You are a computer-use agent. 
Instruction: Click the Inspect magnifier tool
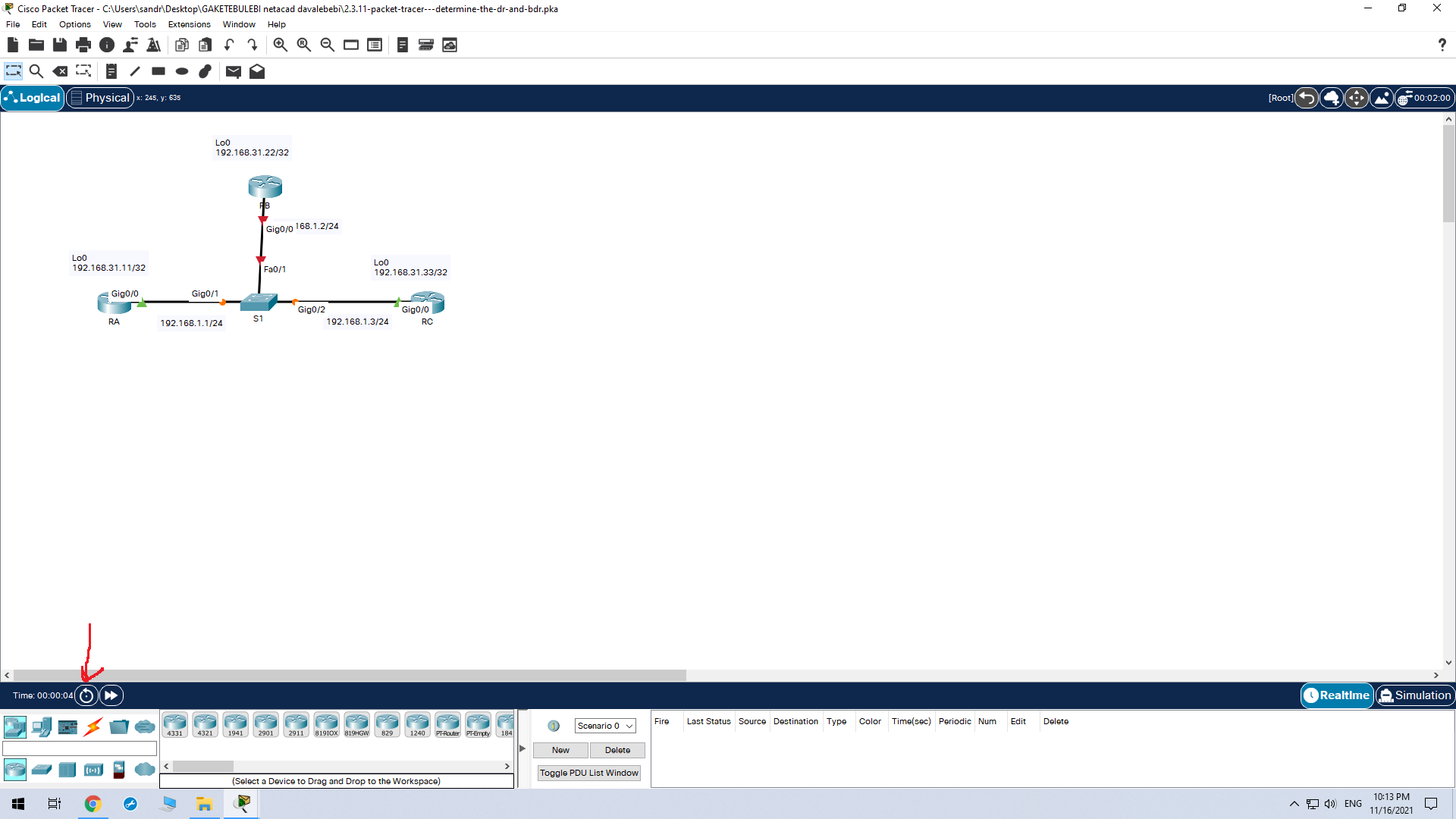pyautogui.click(x=36, y=71)
